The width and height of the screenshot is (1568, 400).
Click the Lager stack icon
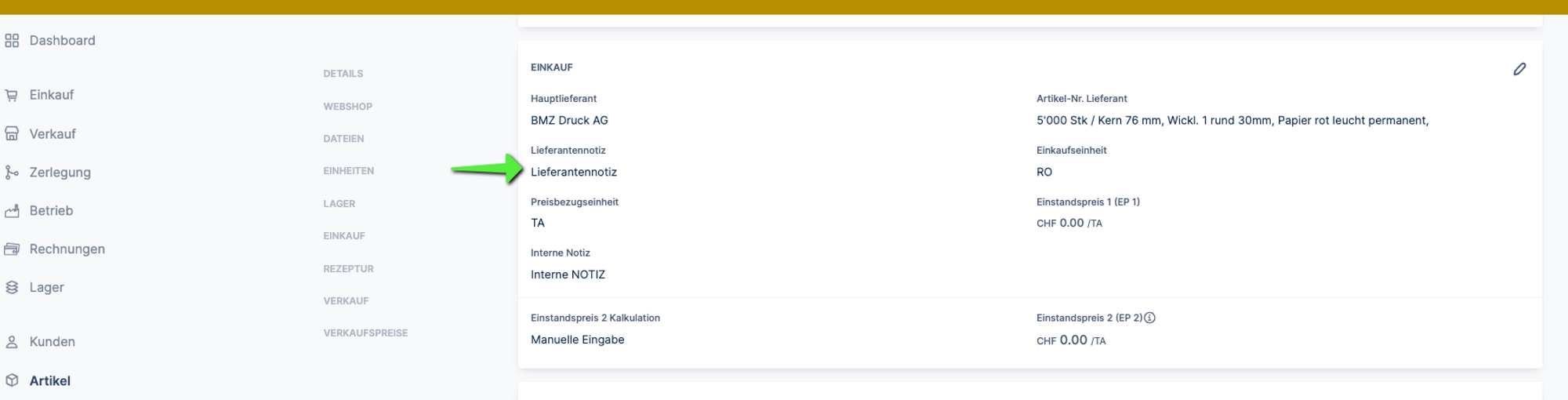12,288
